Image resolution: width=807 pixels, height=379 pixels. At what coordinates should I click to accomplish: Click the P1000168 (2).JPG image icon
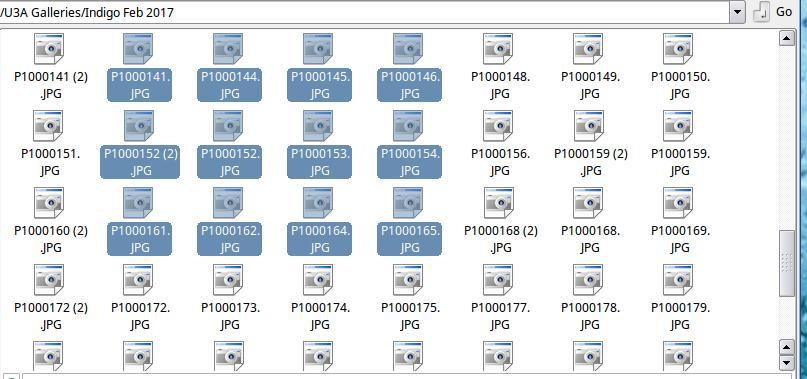pyautogui.click(x=499, y=203)
